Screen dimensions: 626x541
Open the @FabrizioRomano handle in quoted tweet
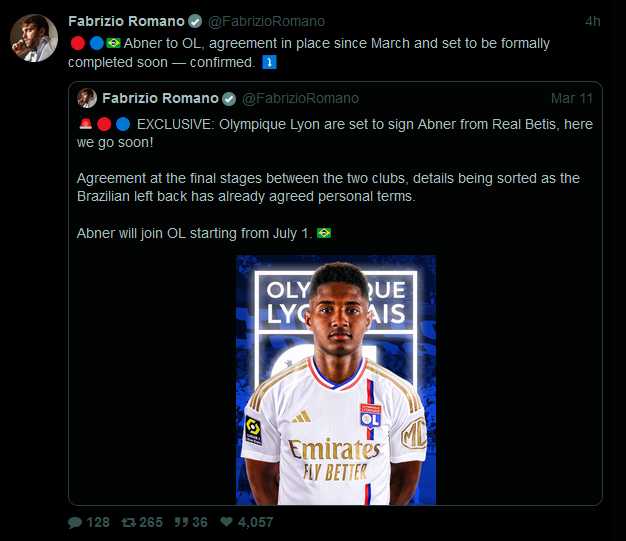(x=300, y=98)
